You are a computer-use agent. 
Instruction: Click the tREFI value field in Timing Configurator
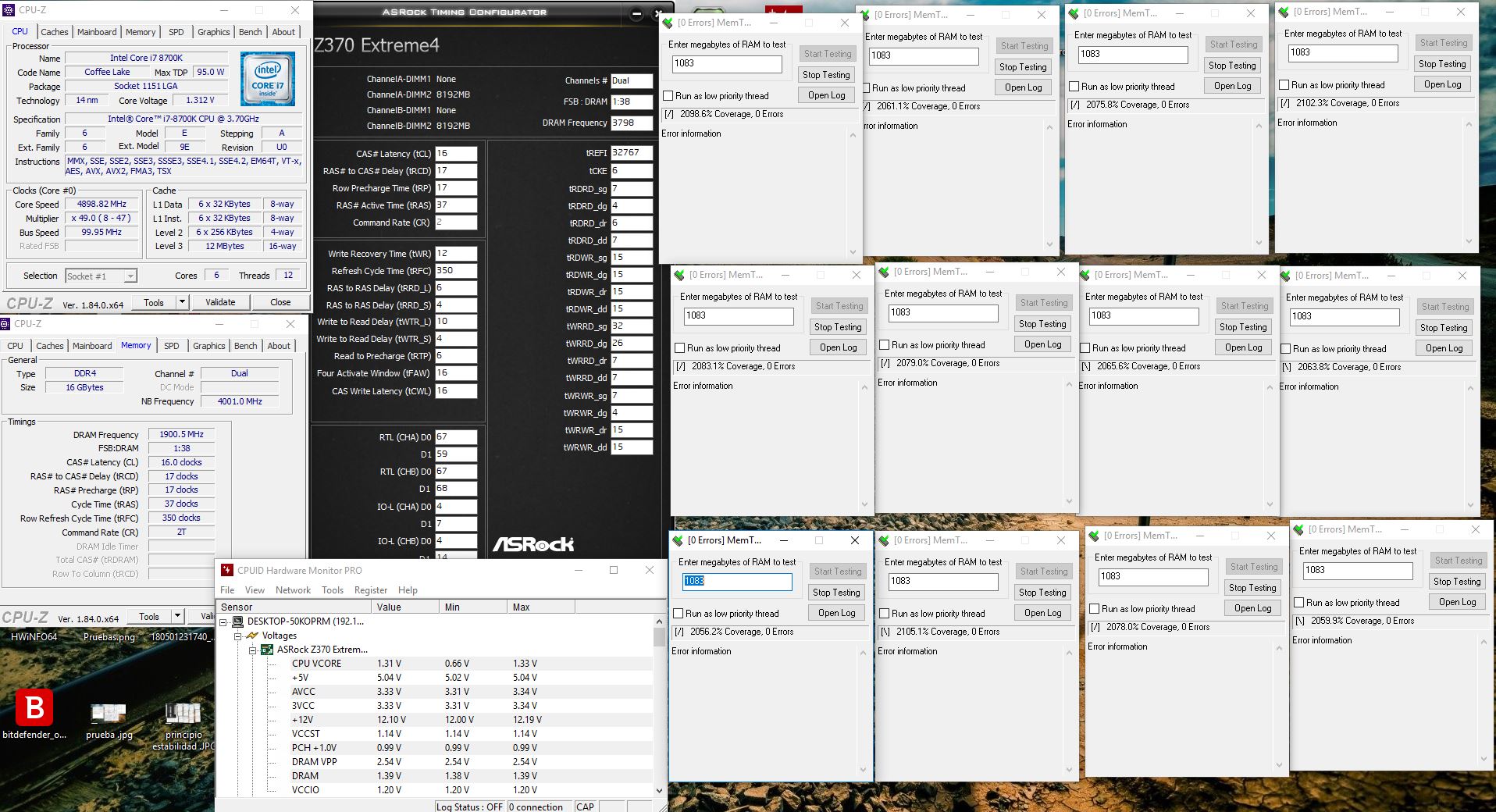[x=632, y=153]
